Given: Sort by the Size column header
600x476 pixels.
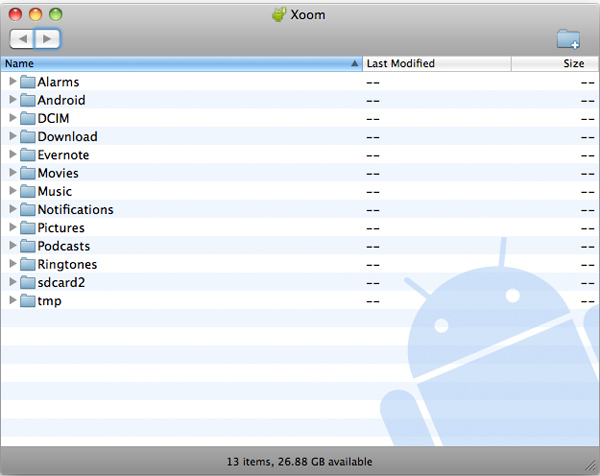Looking at the screenshot, I should tap(555, 64).
